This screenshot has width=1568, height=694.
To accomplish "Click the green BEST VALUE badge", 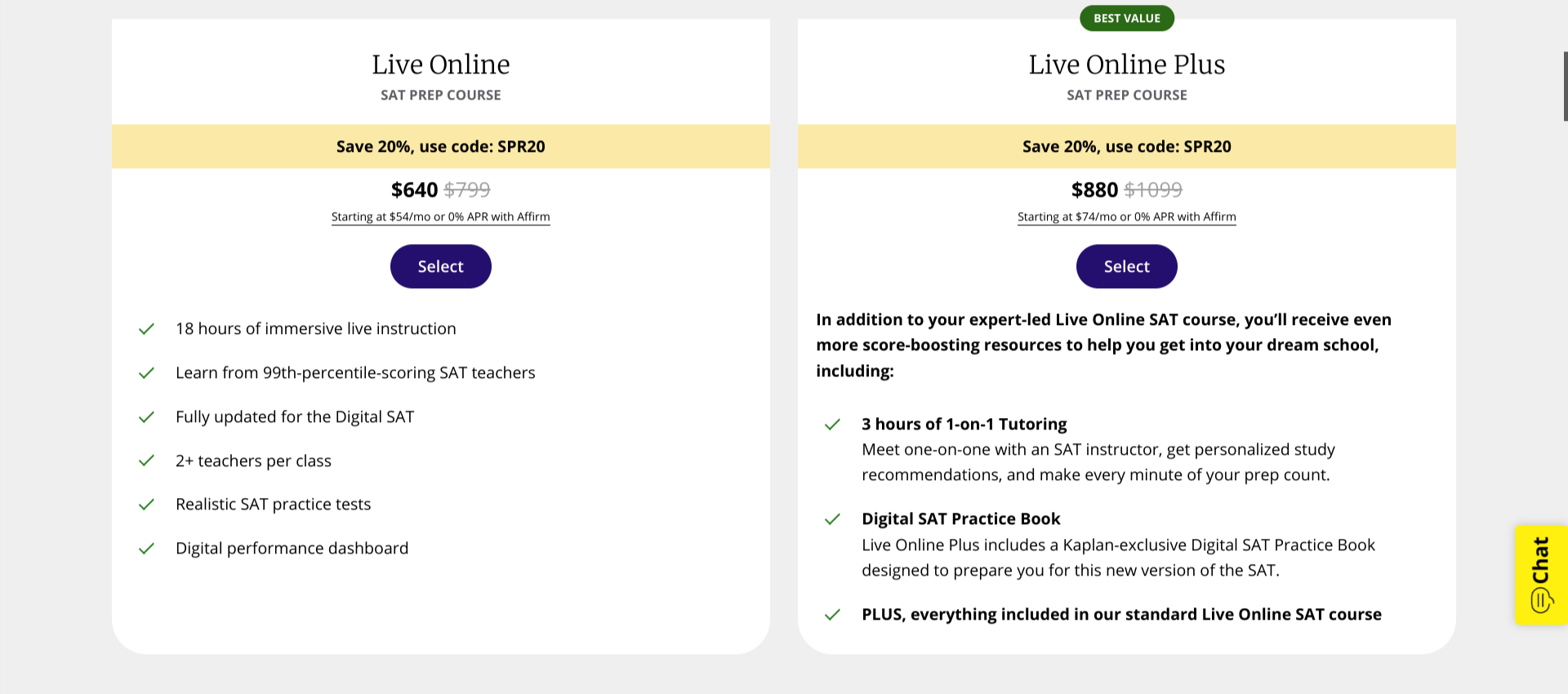I will tap(1126, 18).
